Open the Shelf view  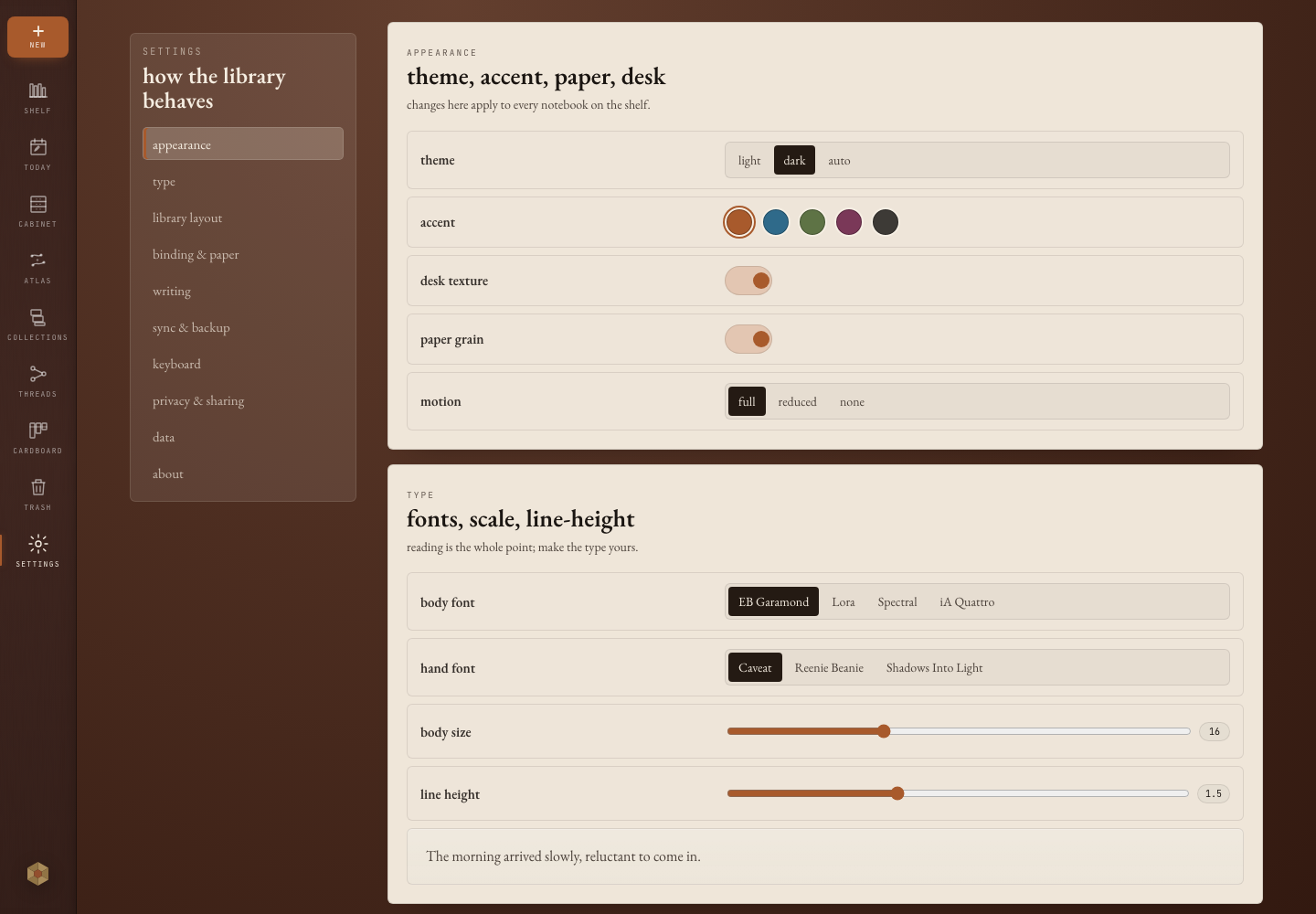[x=37, y=97]
